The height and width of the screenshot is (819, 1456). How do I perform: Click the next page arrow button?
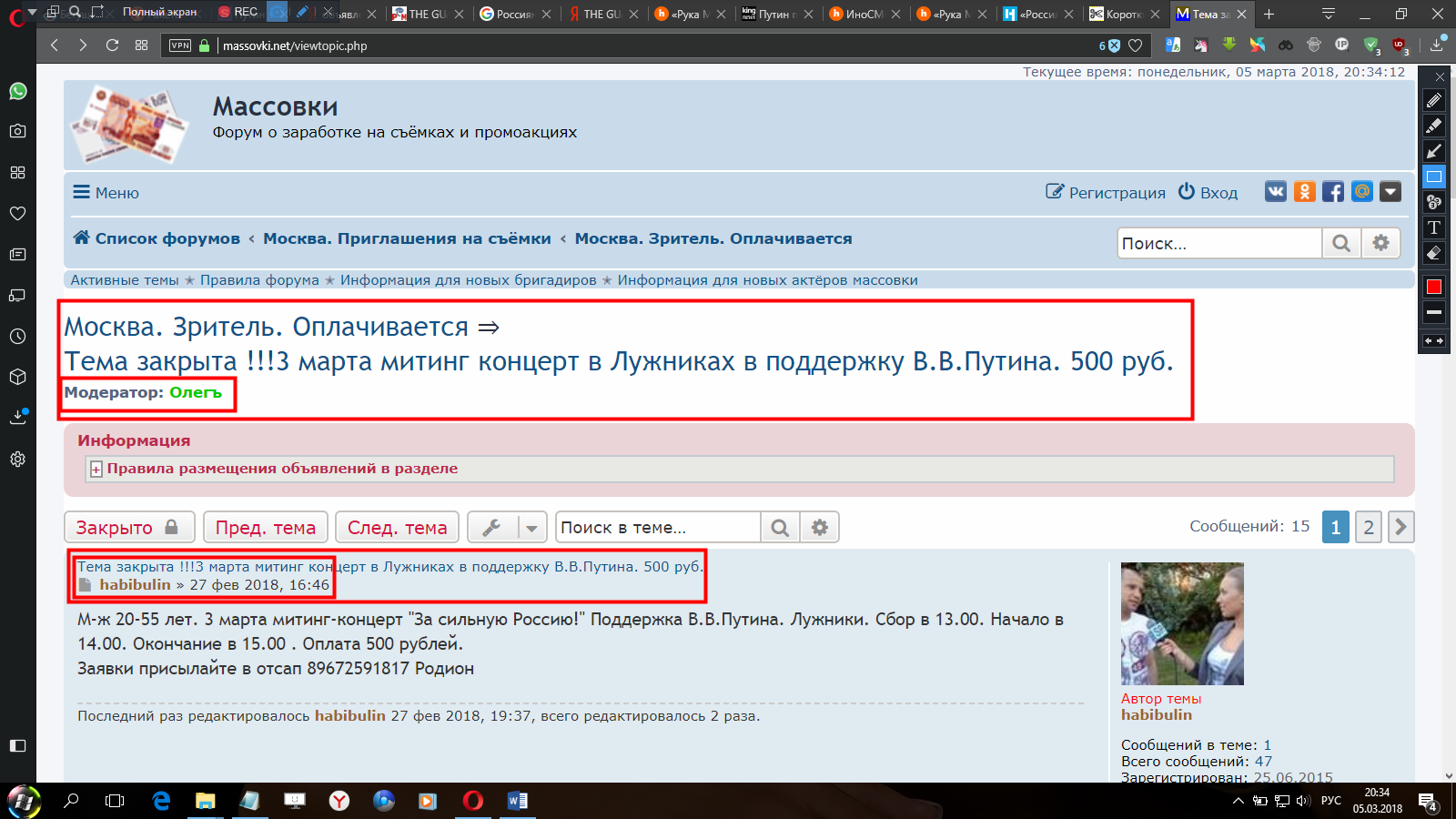pos(1400,527)
